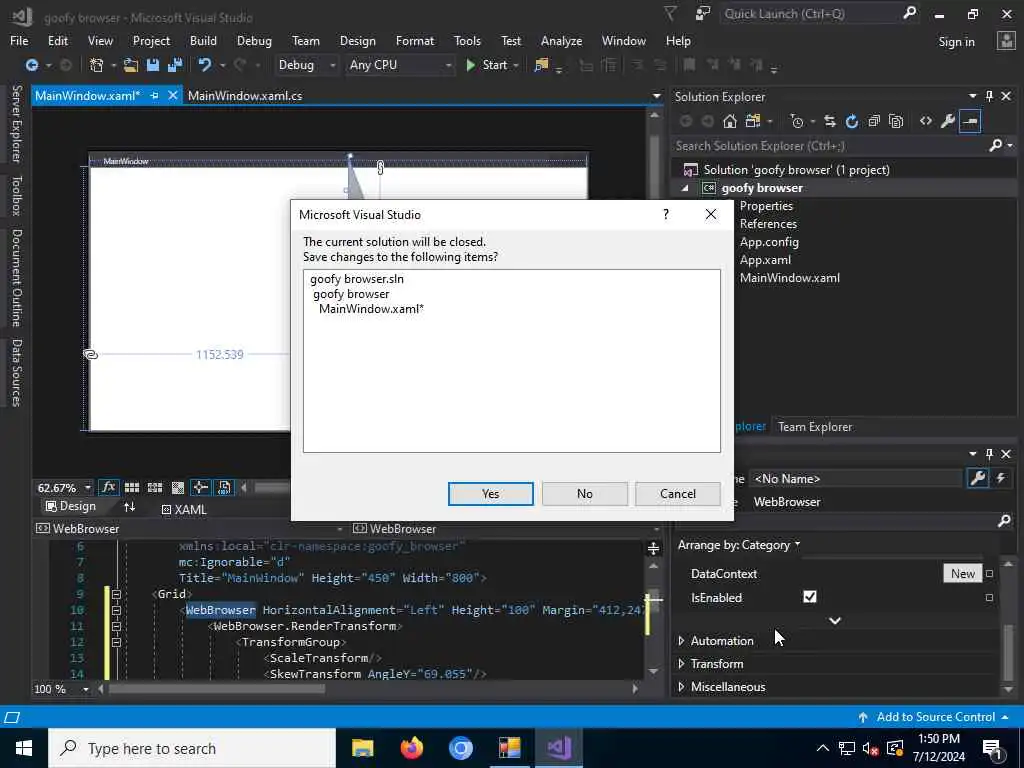Open the Format menu

[x=415, y=40]
